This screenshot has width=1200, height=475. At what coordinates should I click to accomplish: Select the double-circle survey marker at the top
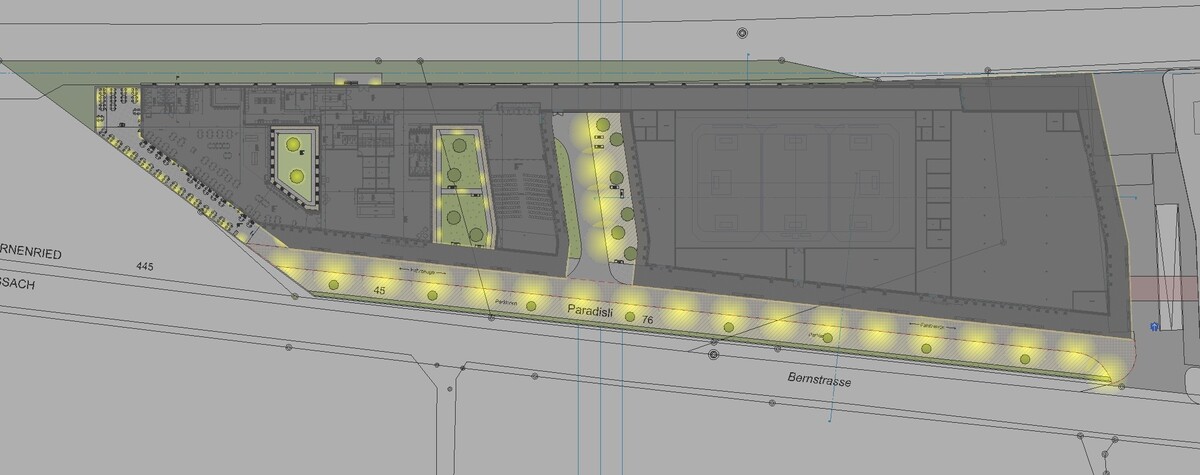742,33
